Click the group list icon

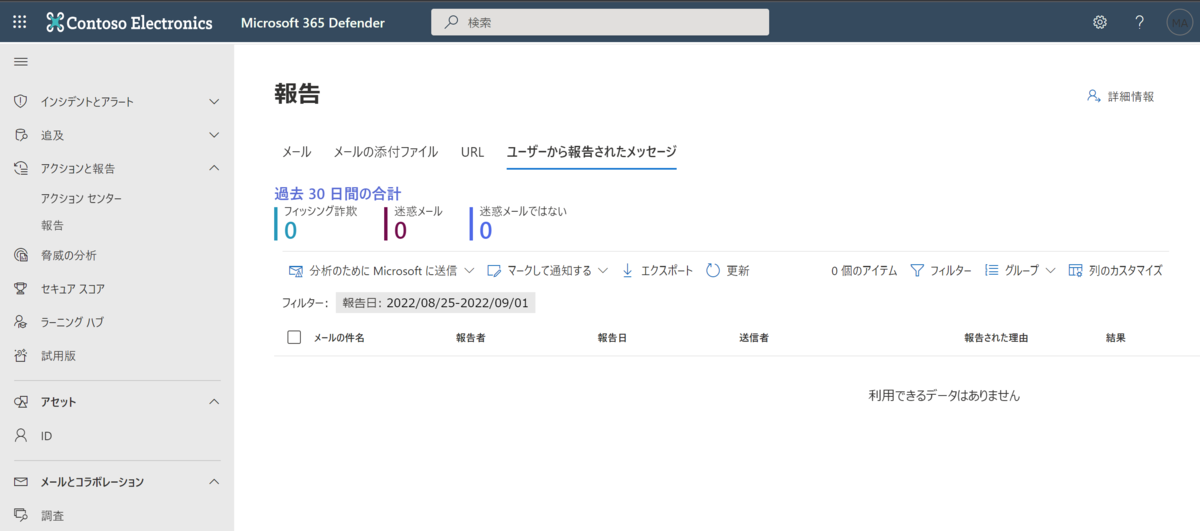click(x=992, y=270)
